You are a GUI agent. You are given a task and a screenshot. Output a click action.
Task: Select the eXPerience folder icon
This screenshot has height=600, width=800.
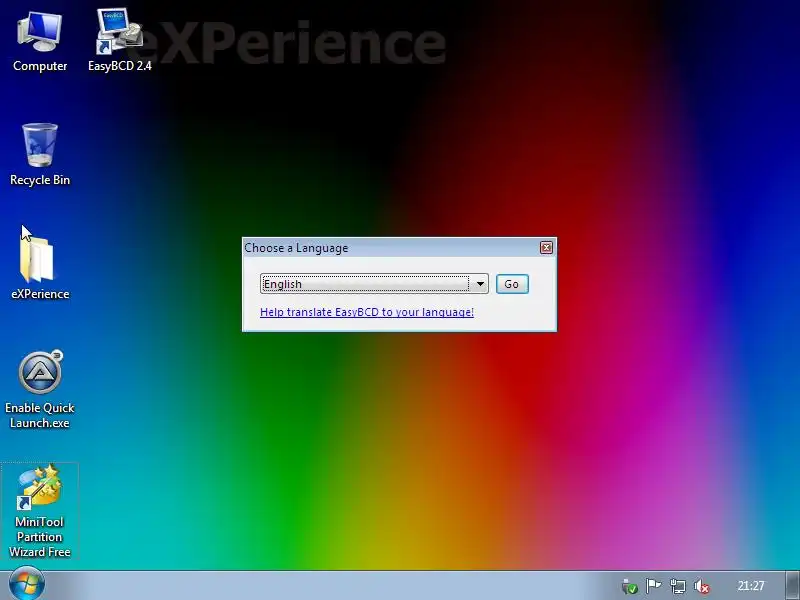pyautogui.click(x=40, y=268)
